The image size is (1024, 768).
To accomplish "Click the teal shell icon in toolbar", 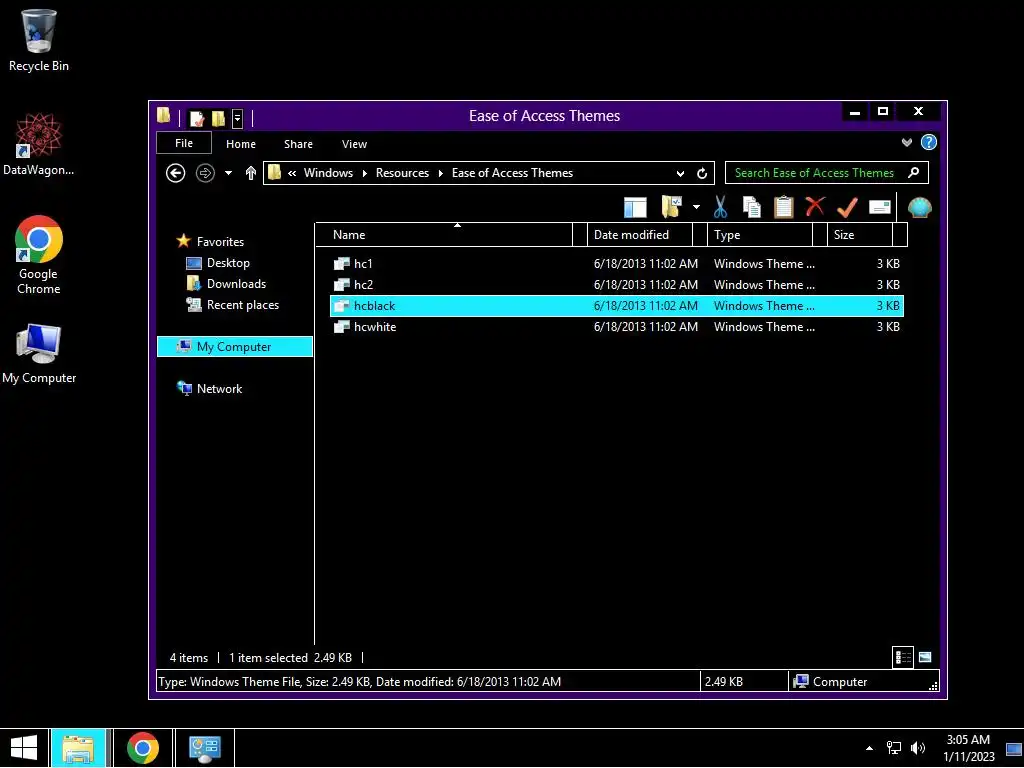I will 920,207.
